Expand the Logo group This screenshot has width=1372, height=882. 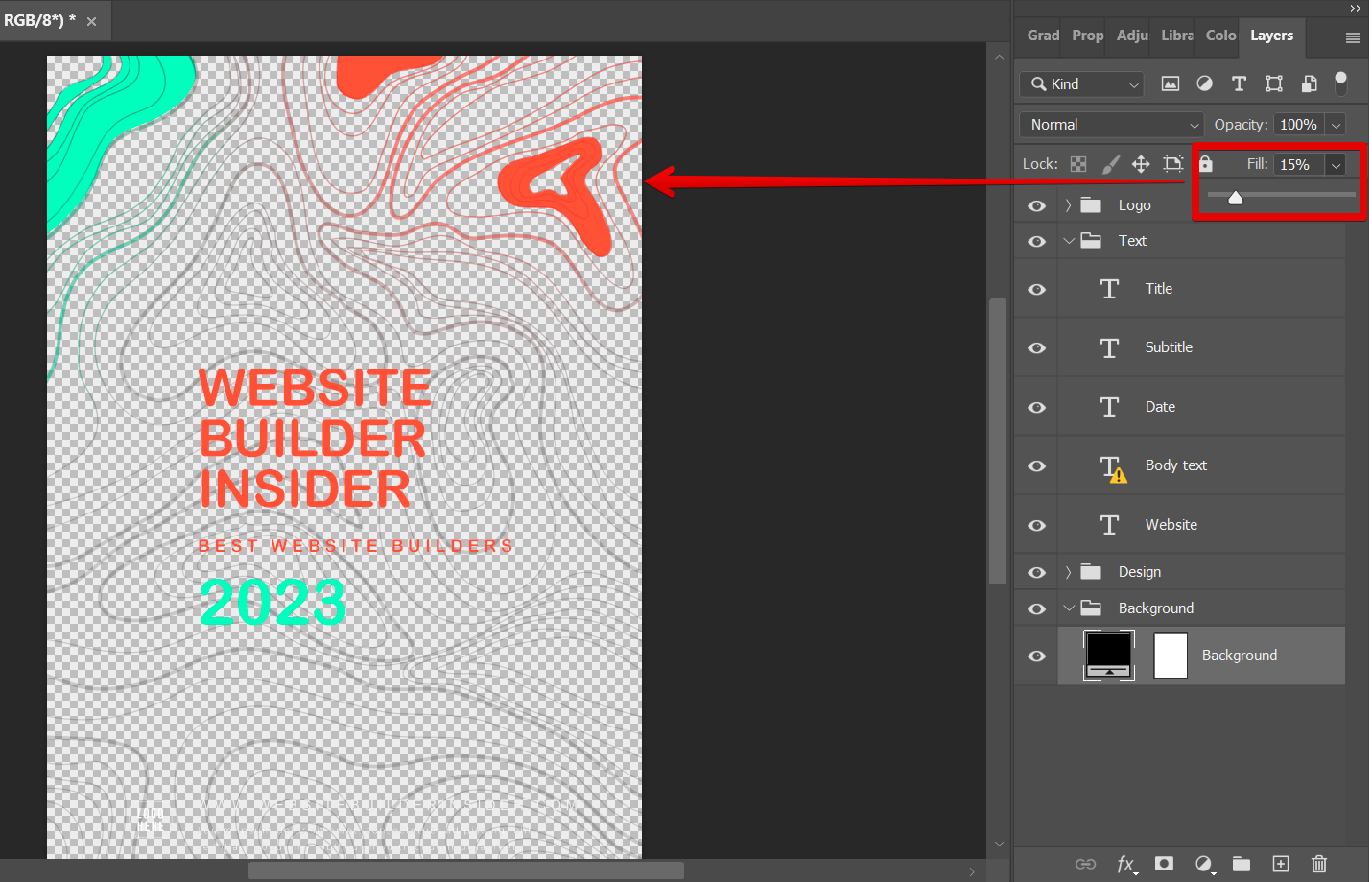[x=1068, y=204]
